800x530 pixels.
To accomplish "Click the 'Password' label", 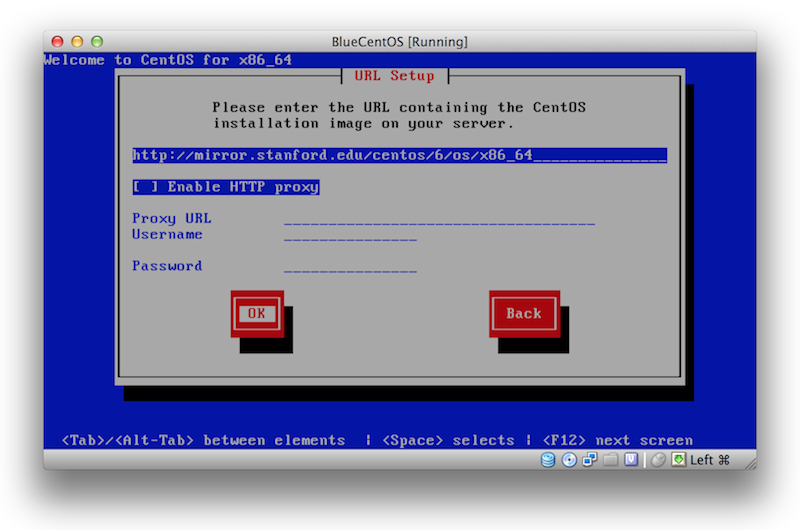I will point(167,266).
